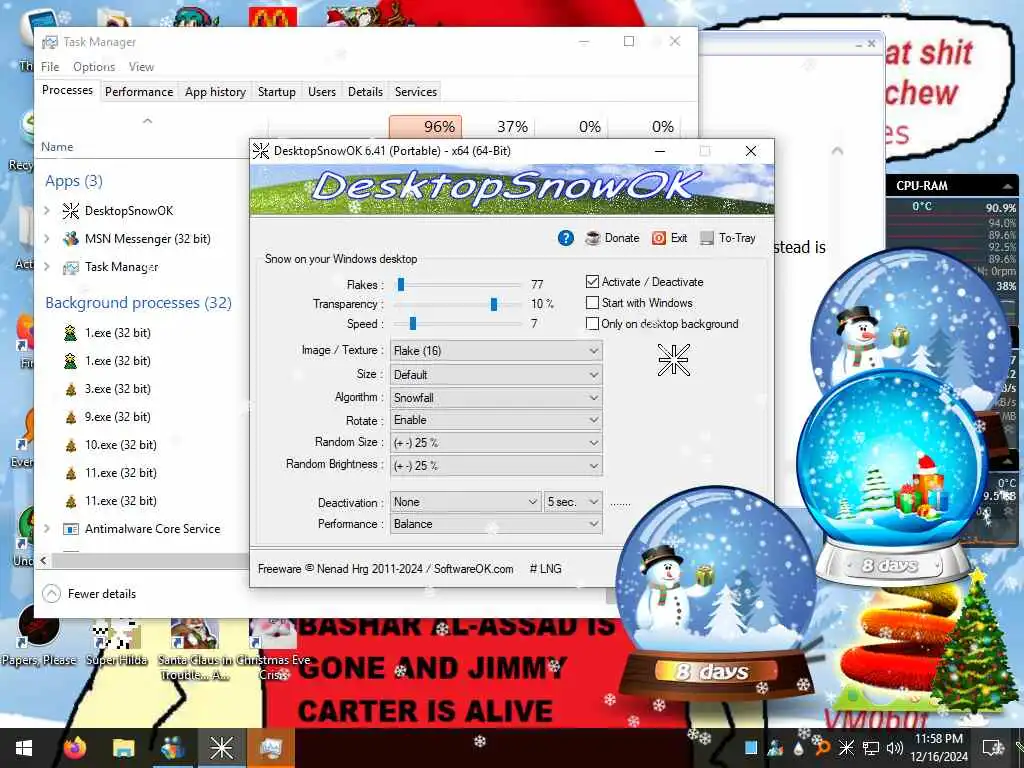This screenshot has height=768, width=1024.
Task: Click Task Manager icon in Apps list
Action: pos(71,267)
